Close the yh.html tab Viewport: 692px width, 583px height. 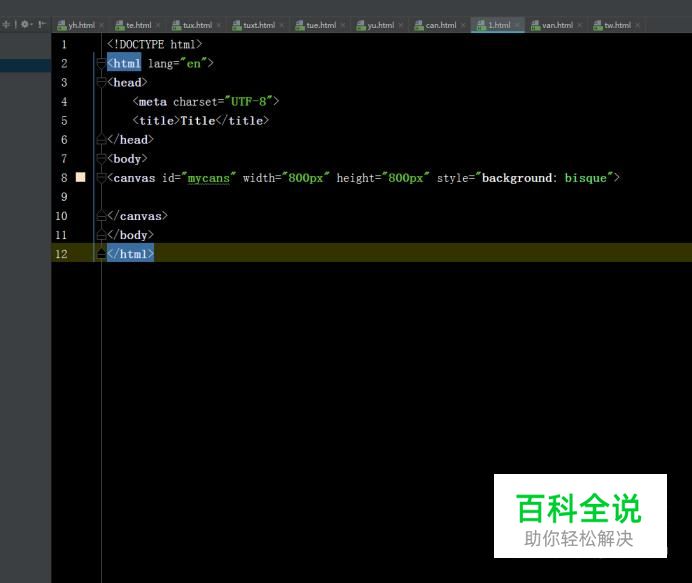pyautogui.click(x=102, y=25)
